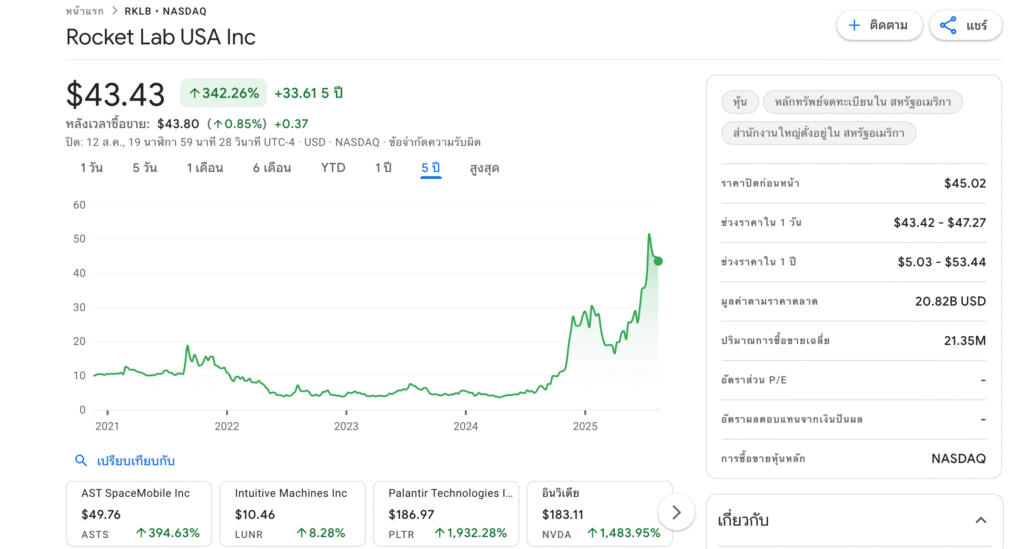Click the plus icon on the ติดตาม button
Image resolution: width=1024 pixels, height=549 pixels.
coord(854,25)
